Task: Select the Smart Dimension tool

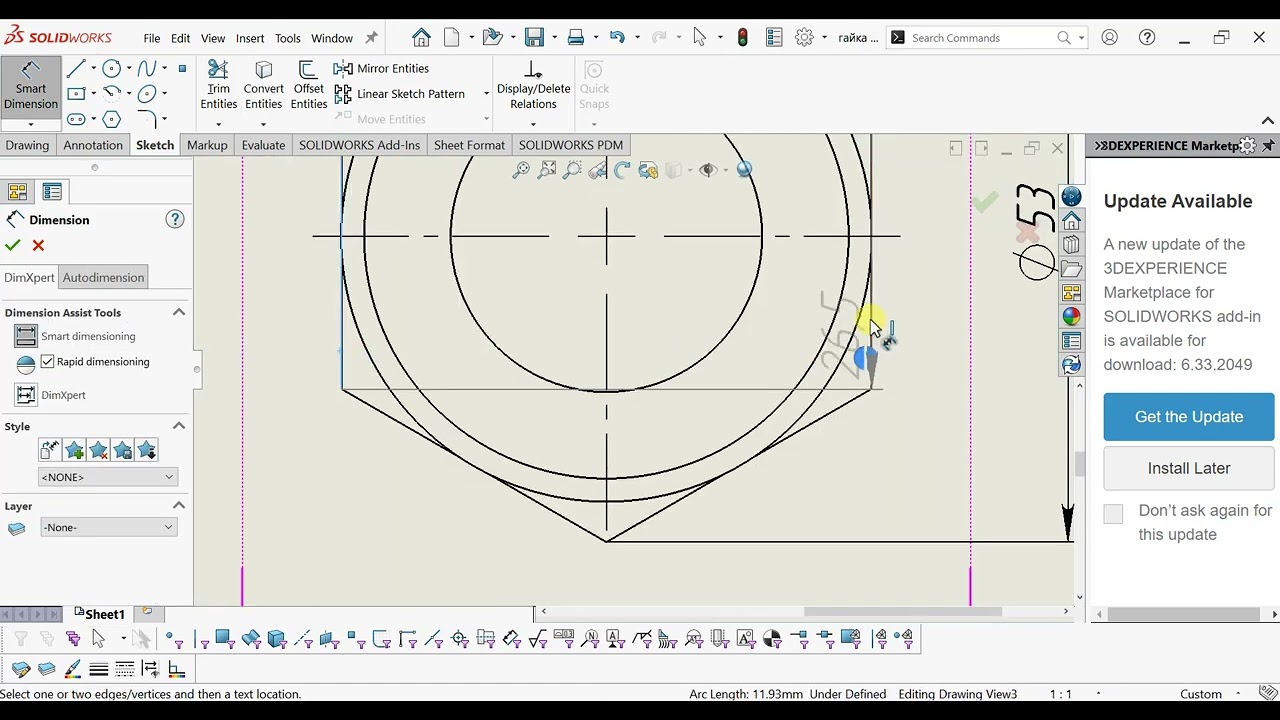Action: [31, 87]
